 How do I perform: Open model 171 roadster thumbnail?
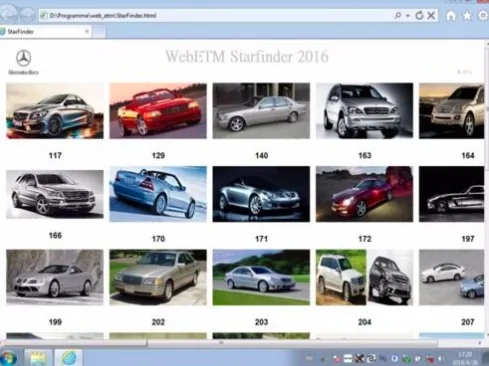pyautogui.click(x=261, y=194)
